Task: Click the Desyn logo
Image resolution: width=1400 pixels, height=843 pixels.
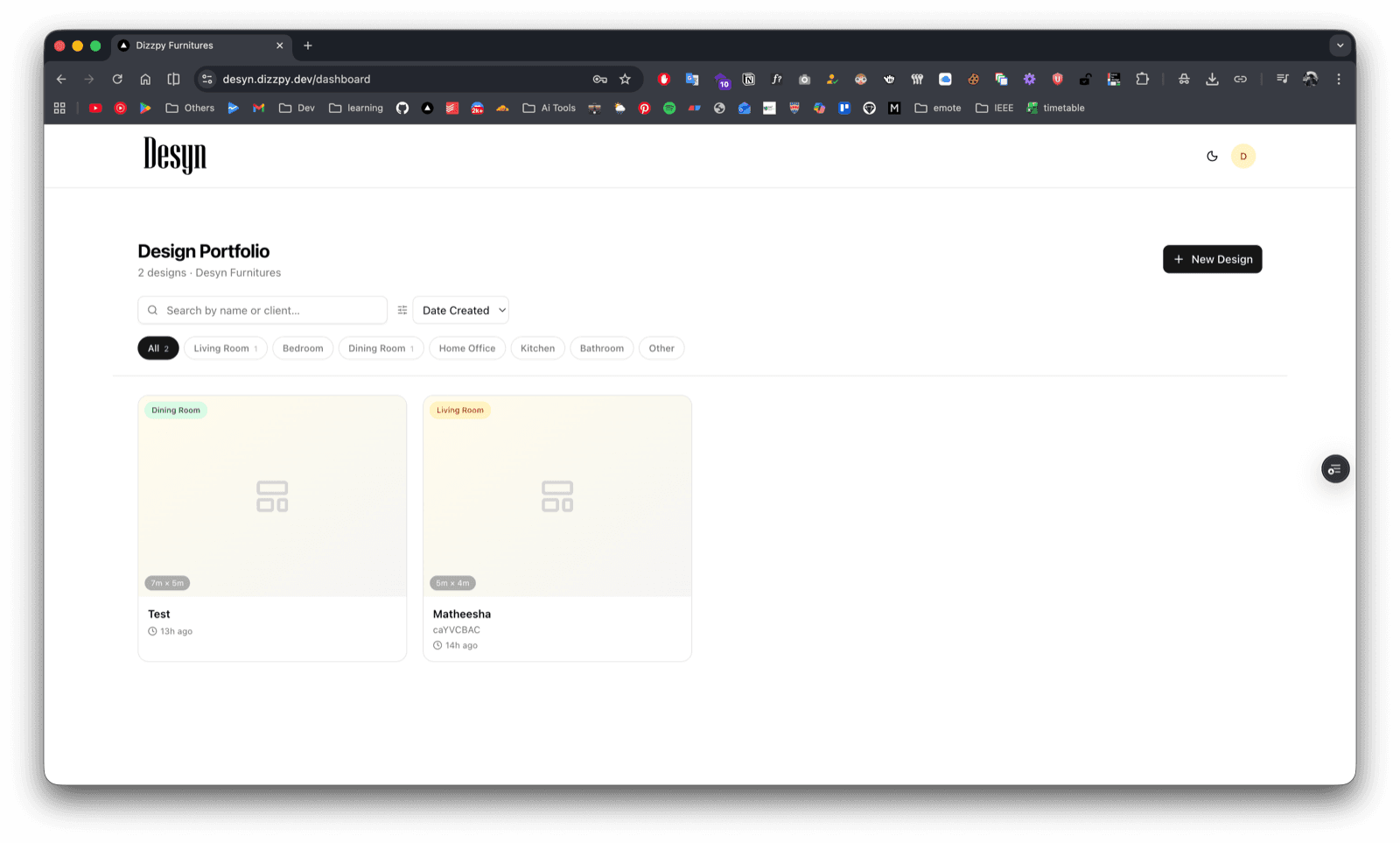Action: click(x=175, y=155)
